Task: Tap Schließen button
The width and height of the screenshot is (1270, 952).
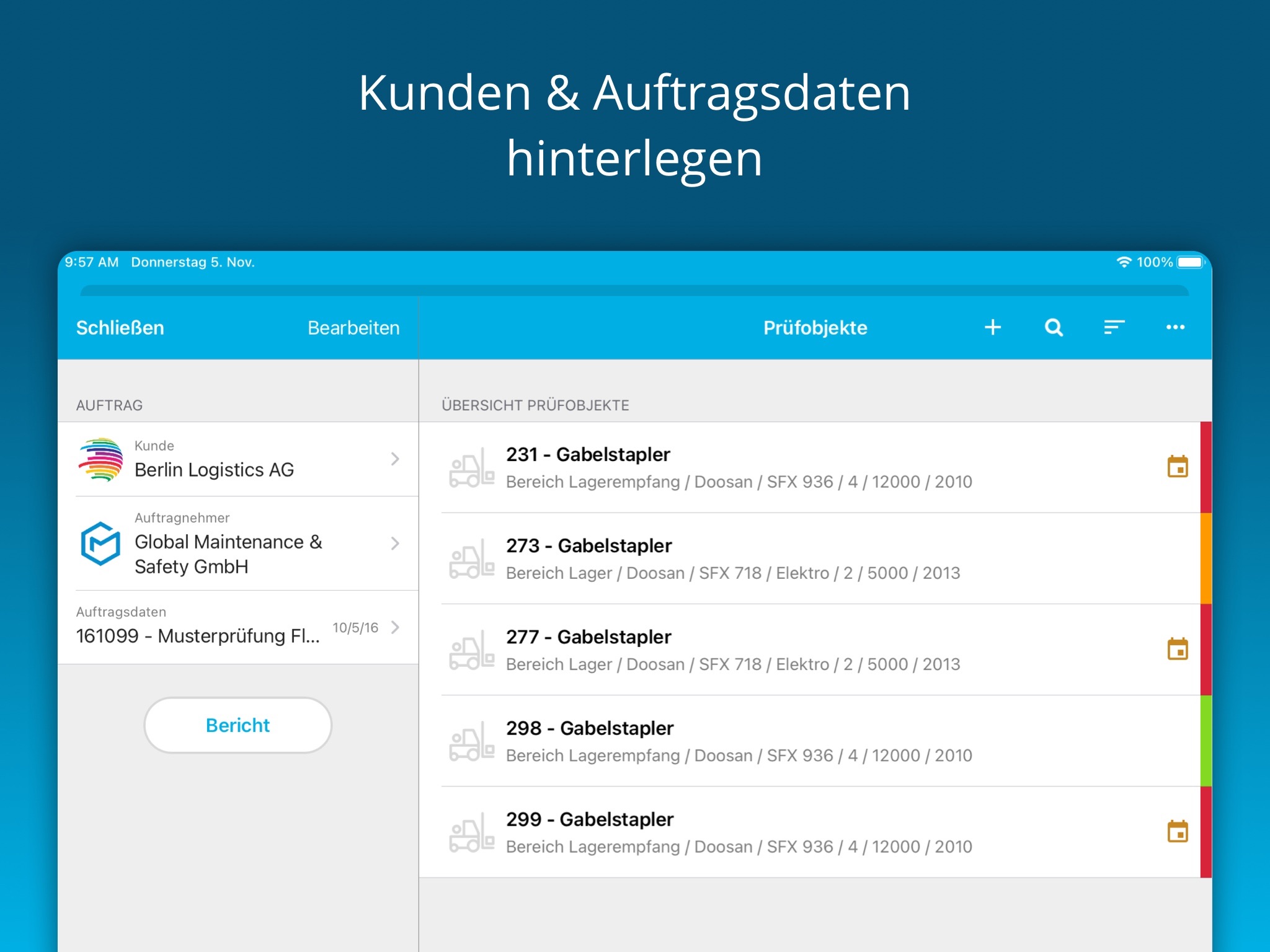Action: click(x=120, y=327)
